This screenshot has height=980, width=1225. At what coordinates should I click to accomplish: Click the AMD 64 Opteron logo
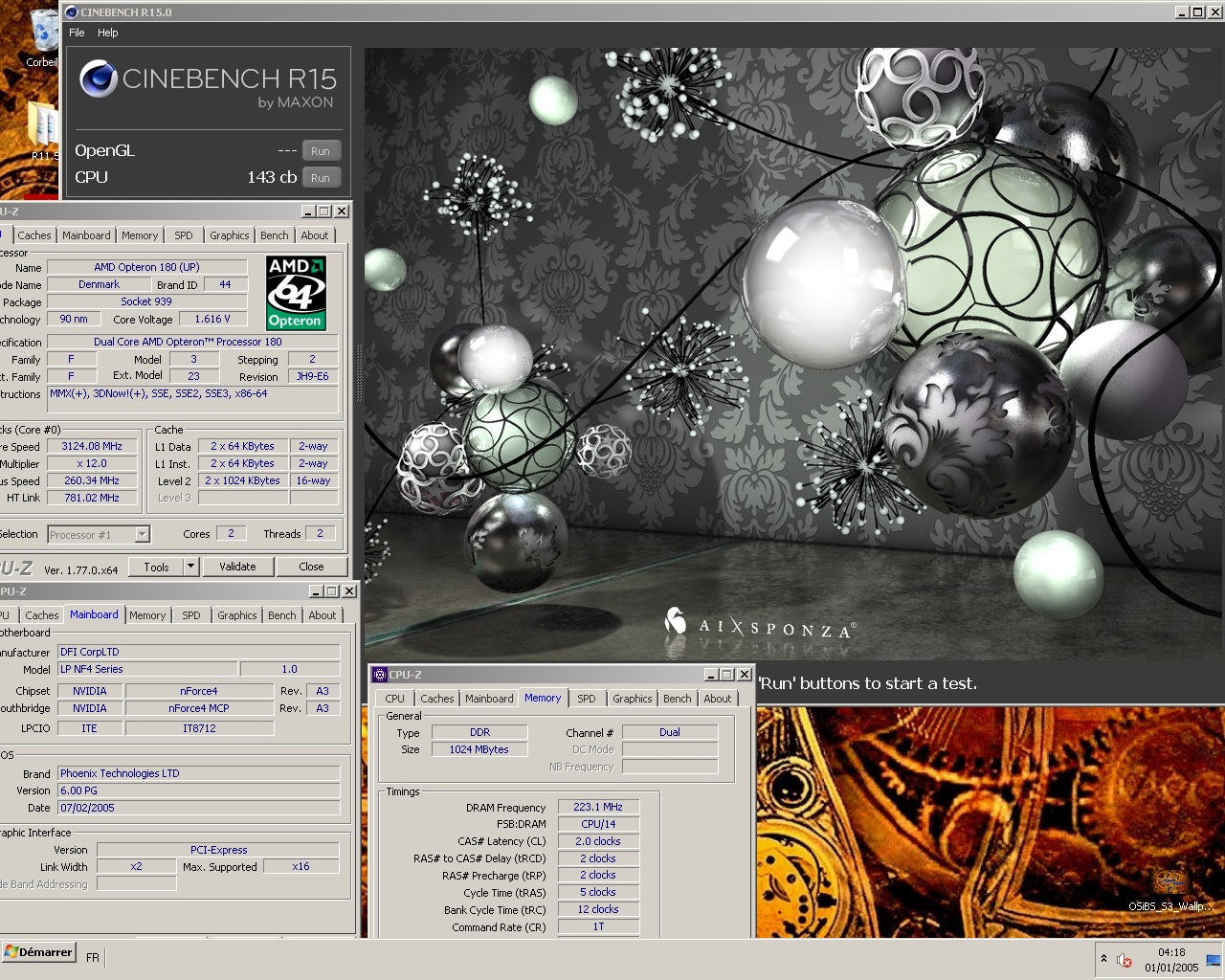pos(296,293)
